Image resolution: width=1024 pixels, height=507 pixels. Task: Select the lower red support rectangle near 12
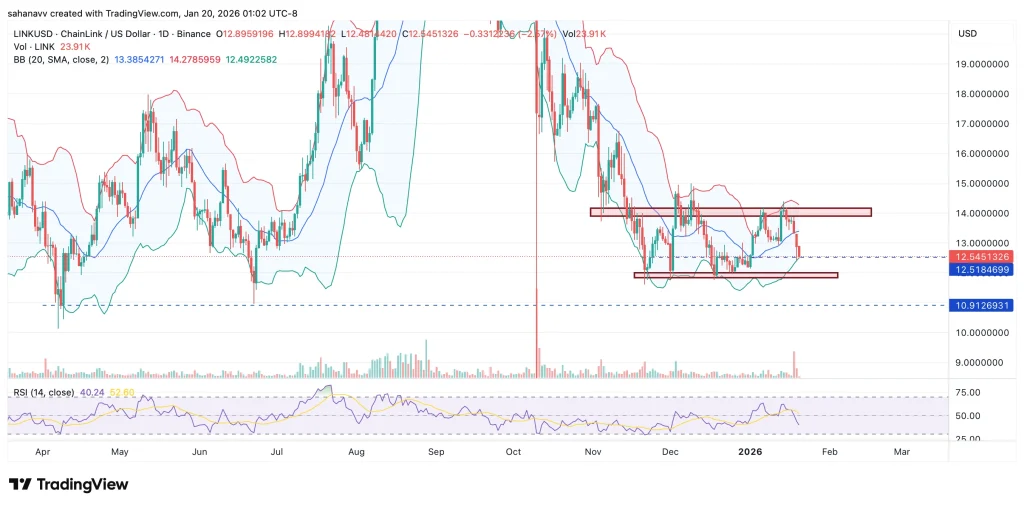(x=735, y=275)
